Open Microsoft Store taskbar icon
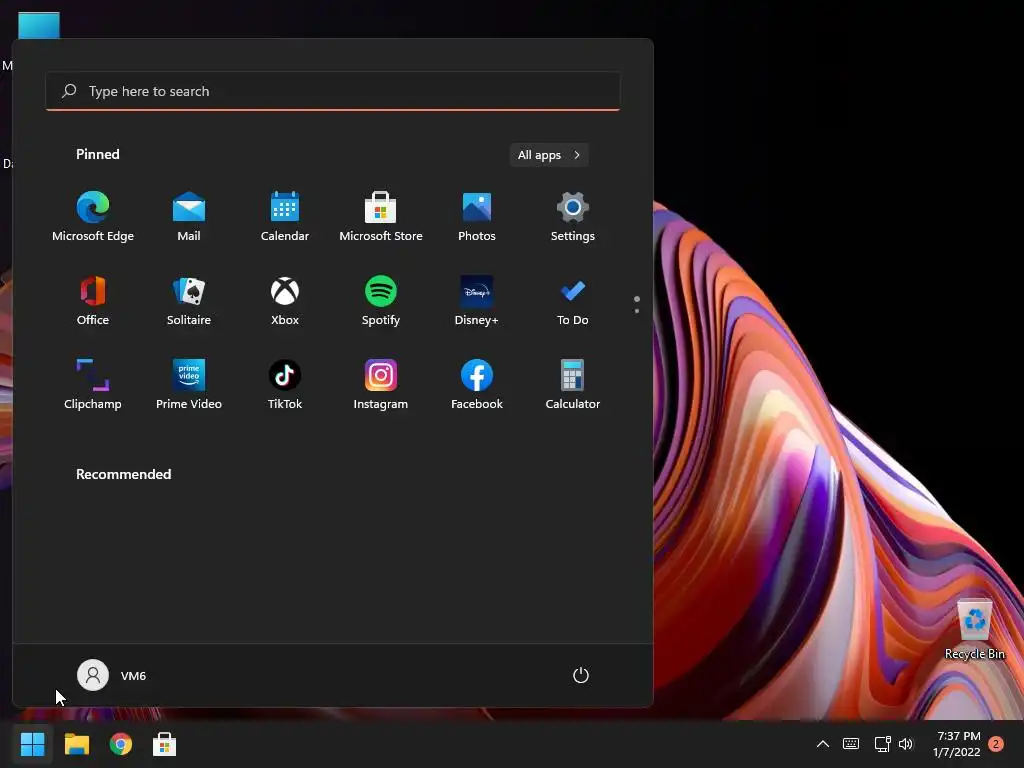Viewport: 1024px width, 768px height. point(165,744)
